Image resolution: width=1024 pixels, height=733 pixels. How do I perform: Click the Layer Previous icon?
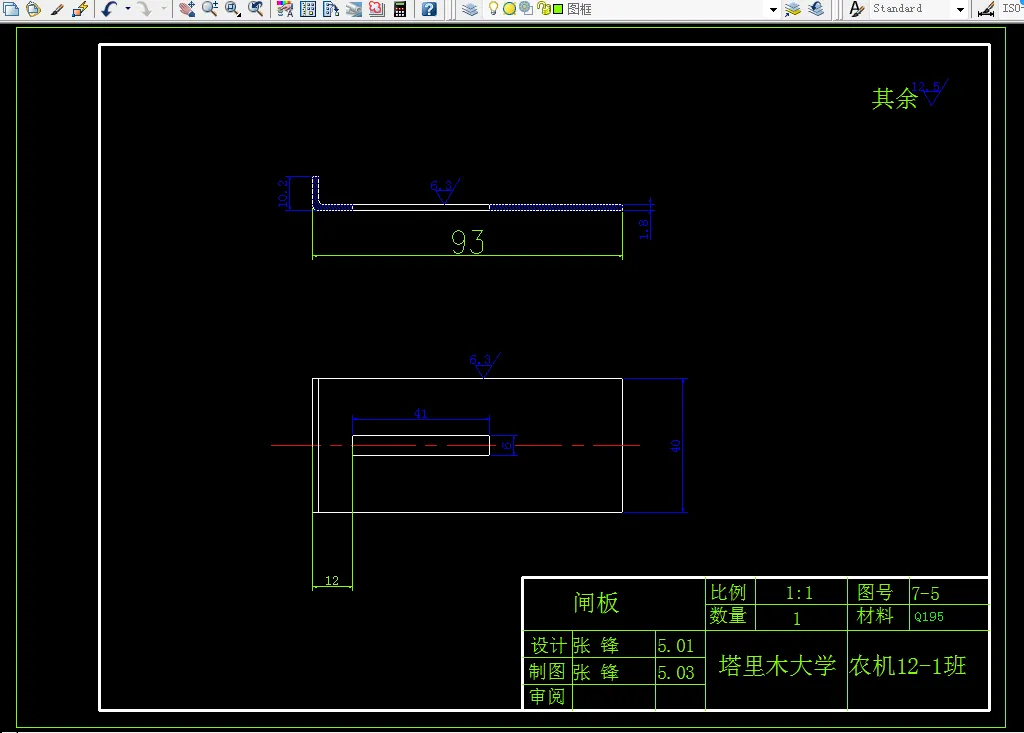click(x=816, y=9)
